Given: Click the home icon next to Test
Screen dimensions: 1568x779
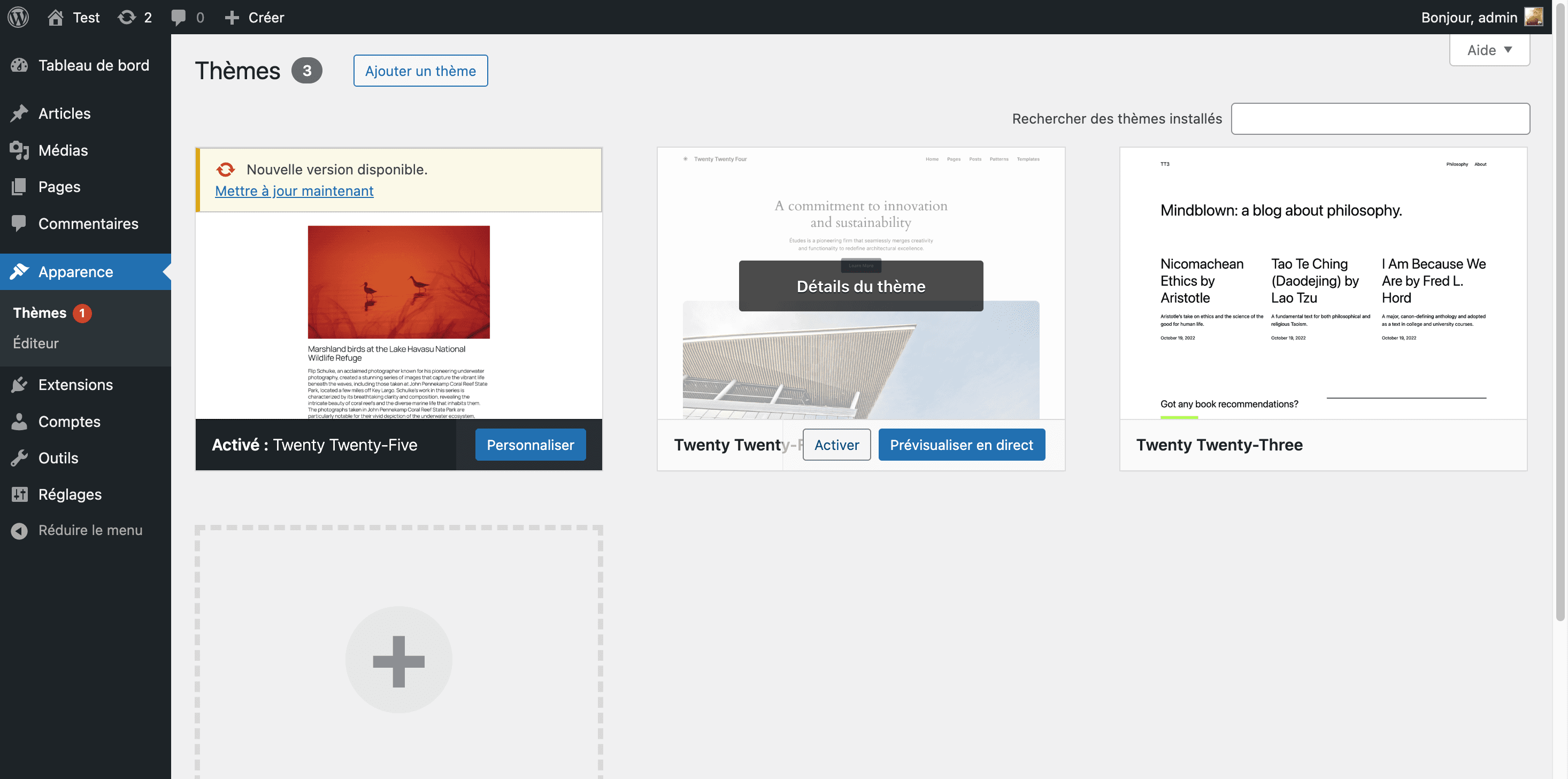Looking at the screenshot, I should pos(56,17).
